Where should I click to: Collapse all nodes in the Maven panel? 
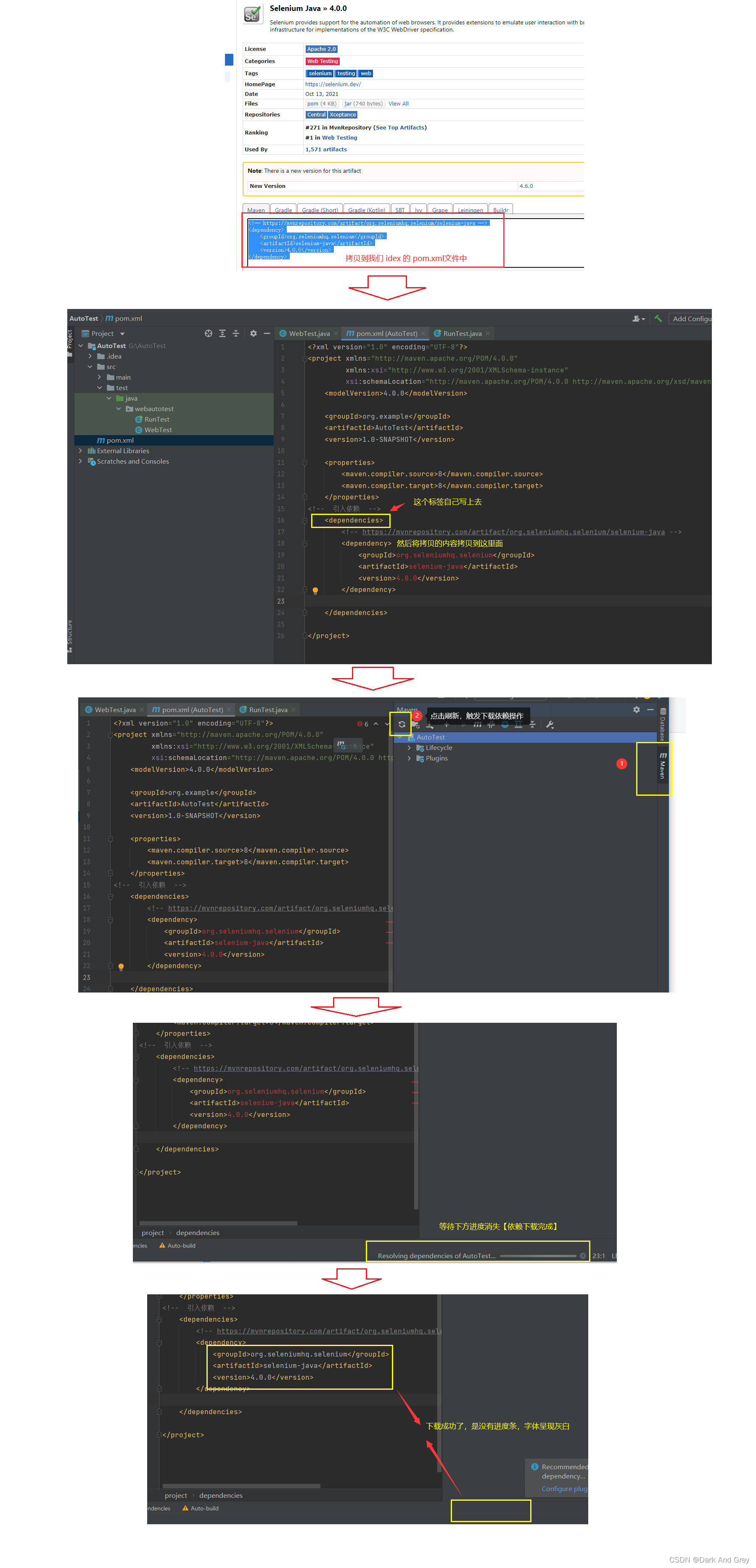(x=533, y=724)
